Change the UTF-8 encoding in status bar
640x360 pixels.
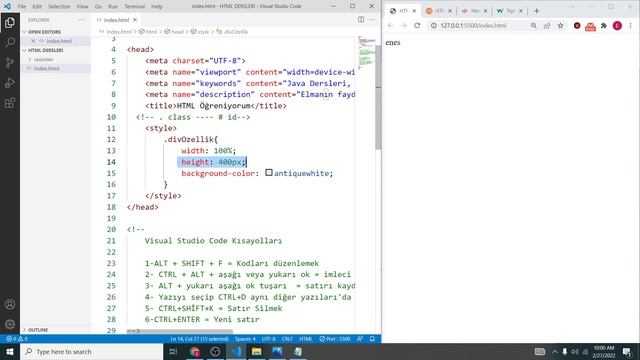point(268,339)
